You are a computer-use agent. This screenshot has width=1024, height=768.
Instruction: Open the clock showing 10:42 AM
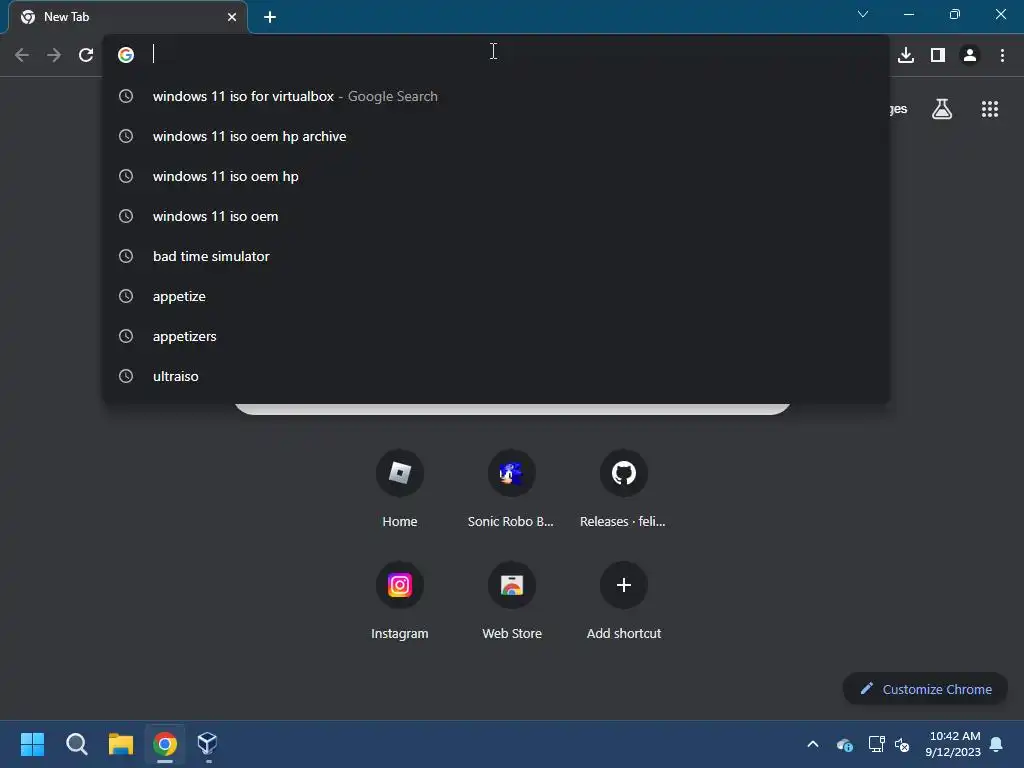tap(953, 744)
